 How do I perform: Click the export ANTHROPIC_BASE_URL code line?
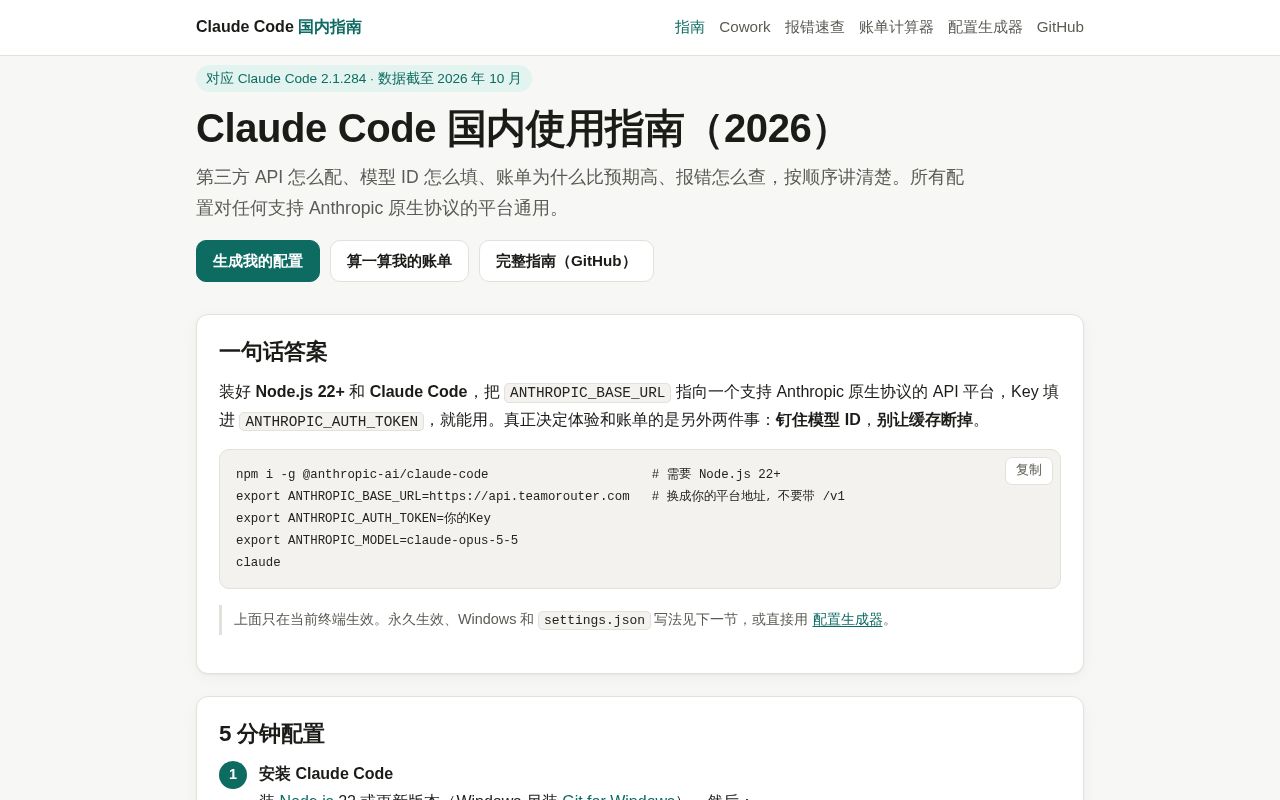pos(433,497)
